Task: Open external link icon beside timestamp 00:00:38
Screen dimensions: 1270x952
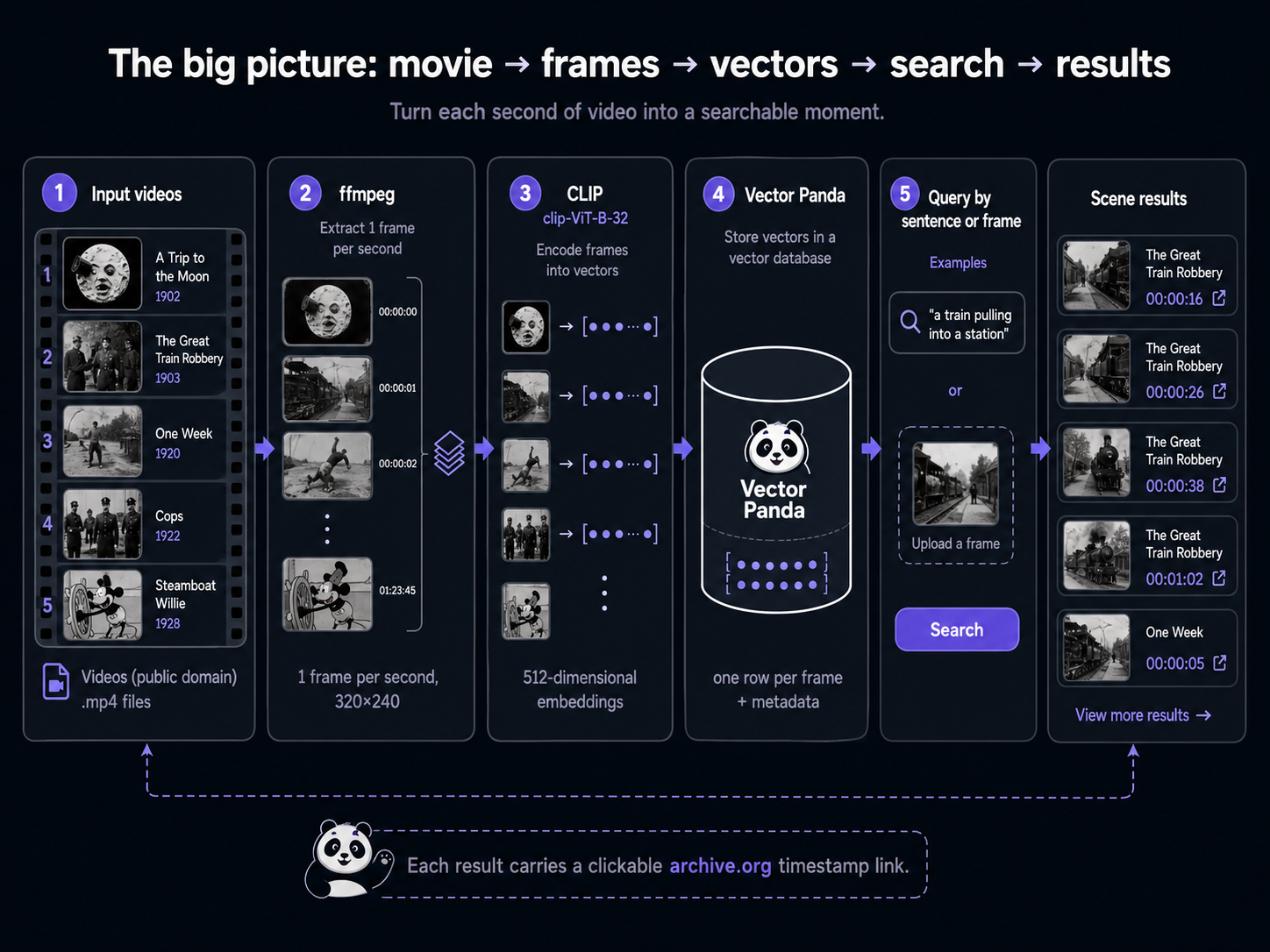Action: (x=1219, y=485)
